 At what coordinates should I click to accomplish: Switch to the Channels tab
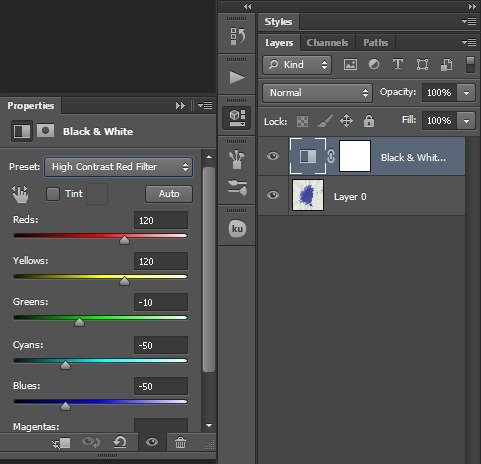pyautogui.click(x=327, y=43)
